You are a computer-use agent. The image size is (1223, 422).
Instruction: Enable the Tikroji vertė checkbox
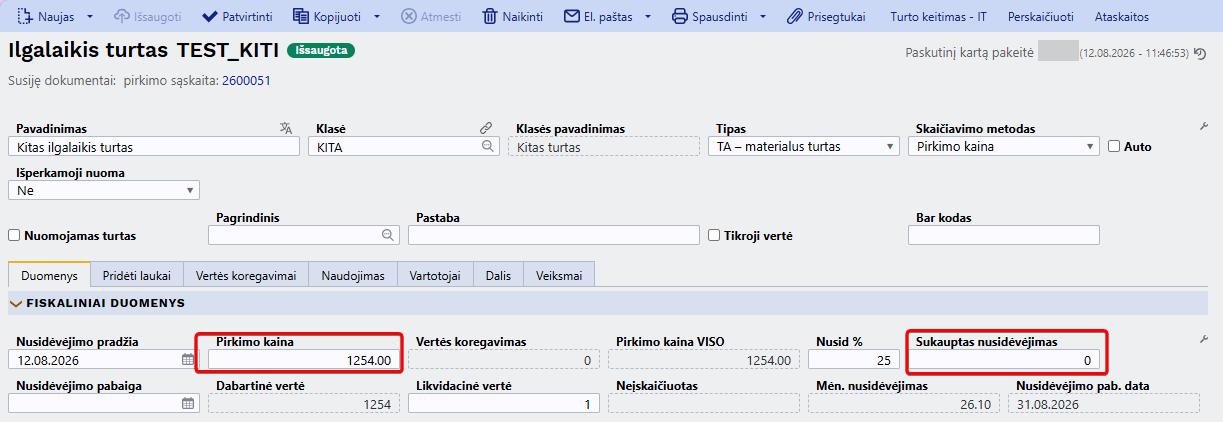point(714,236)
